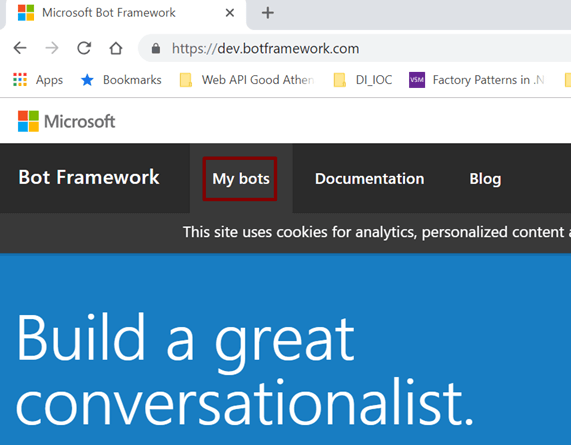Open the My bots menu item

pos(241,179)
